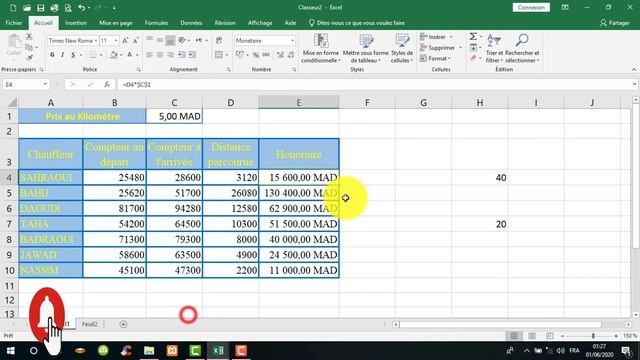Expand the formula bar chevron
The width and height of the screenshot is (640, 360).
(x=634, y=84)
